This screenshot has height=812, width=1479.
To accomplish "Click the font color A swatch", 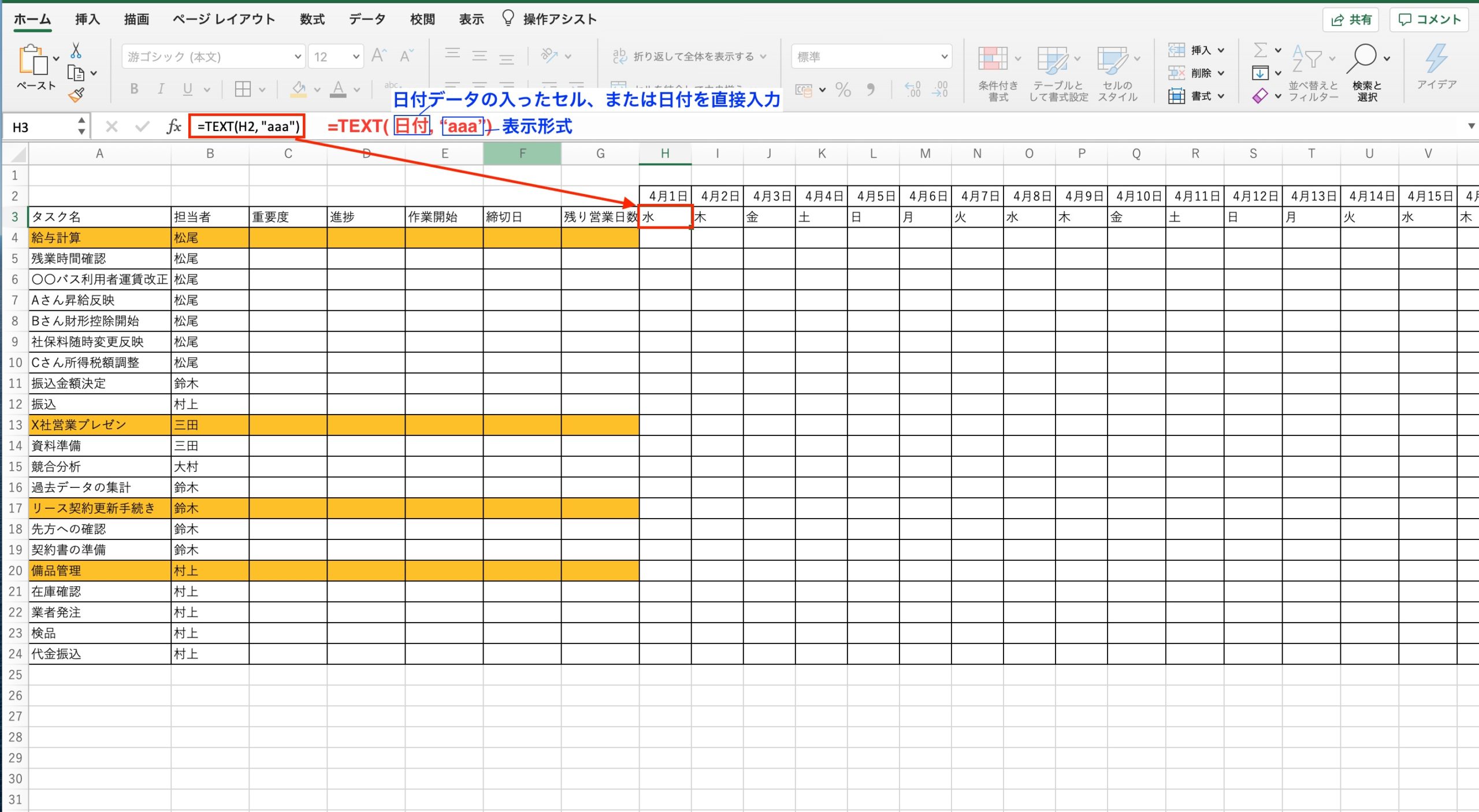I will click(x=339, y=90).
